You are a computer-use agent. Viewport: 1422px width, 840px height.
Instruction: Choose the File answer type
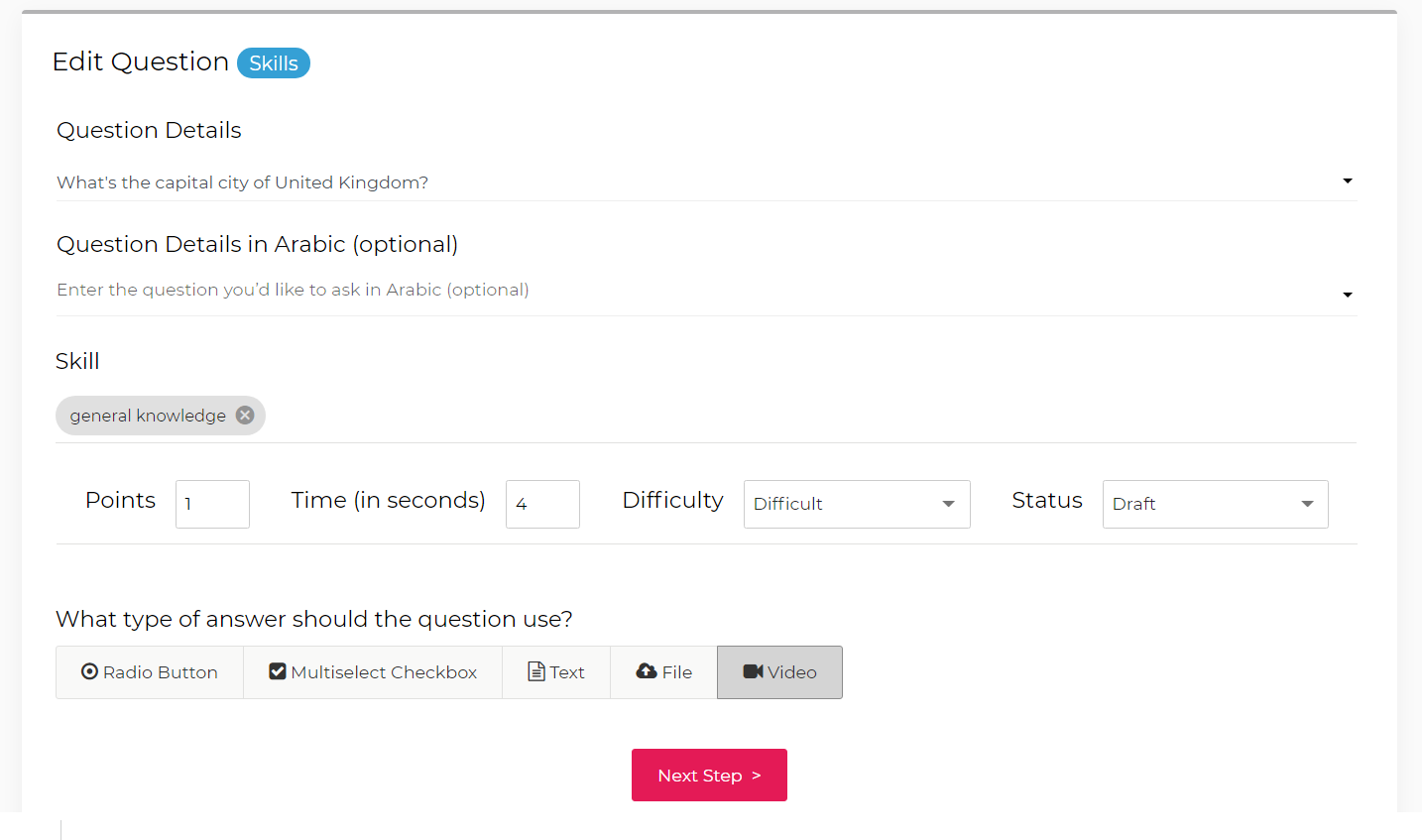tap(664, 672)
